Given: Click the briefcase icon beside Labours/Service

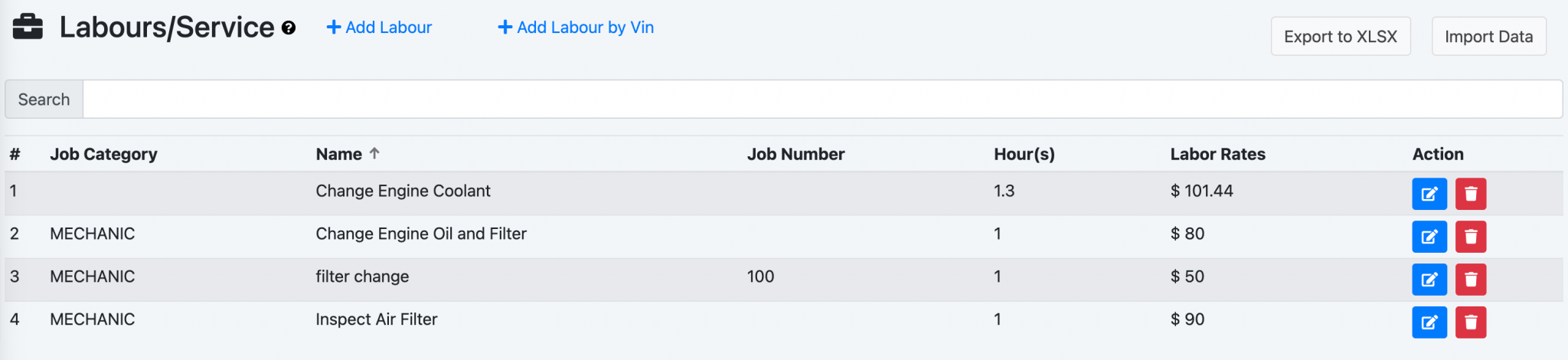Looking at the screenshot, I should pos(28,27).
